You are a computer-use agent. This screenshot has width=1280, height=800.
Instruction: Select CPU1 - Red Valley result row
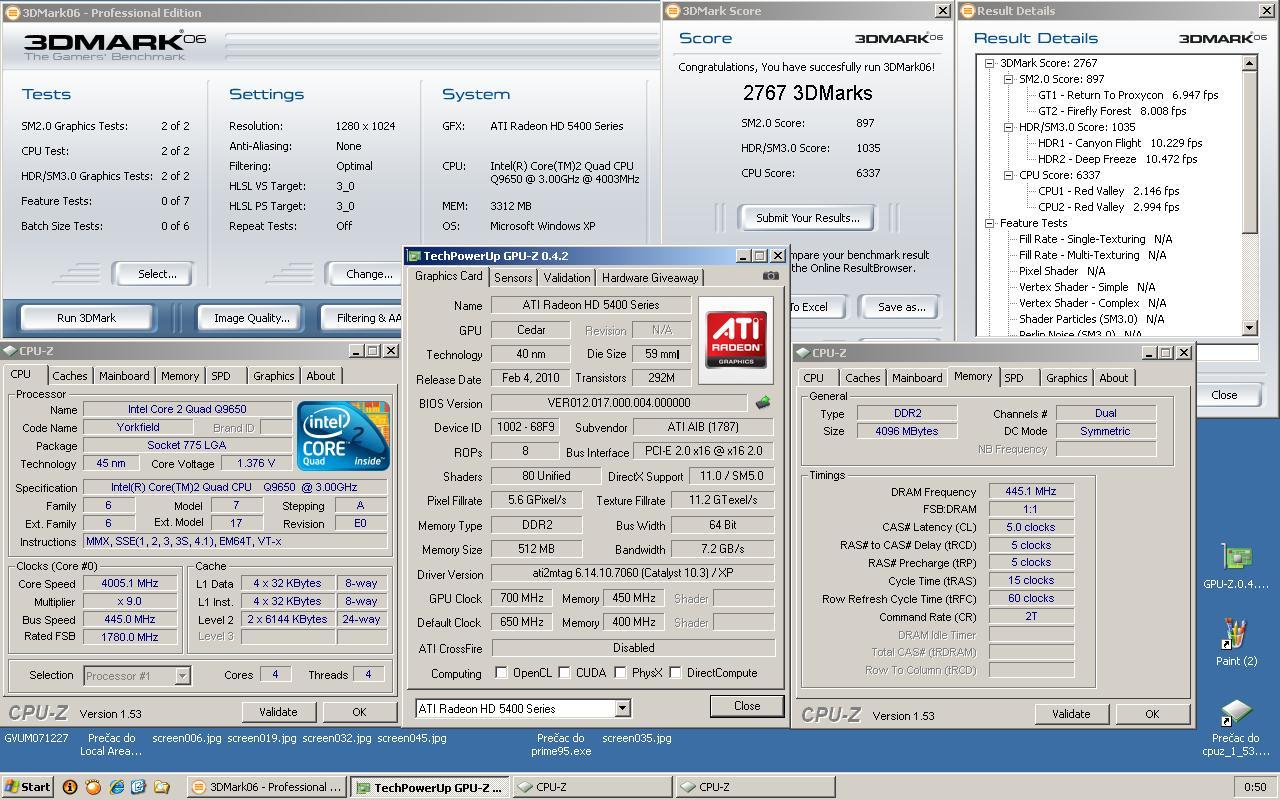pos(1108,191)
